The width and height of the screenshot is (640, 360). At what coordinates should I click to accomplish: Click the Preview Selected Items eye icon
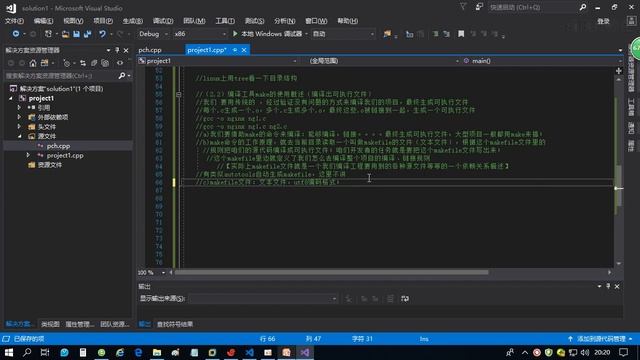[120, 63]
